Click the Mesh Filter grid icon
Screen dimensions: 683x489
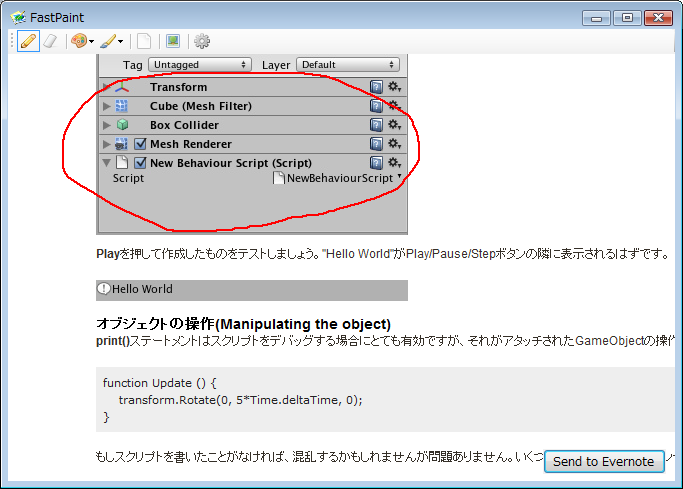(x=122, y=106)
